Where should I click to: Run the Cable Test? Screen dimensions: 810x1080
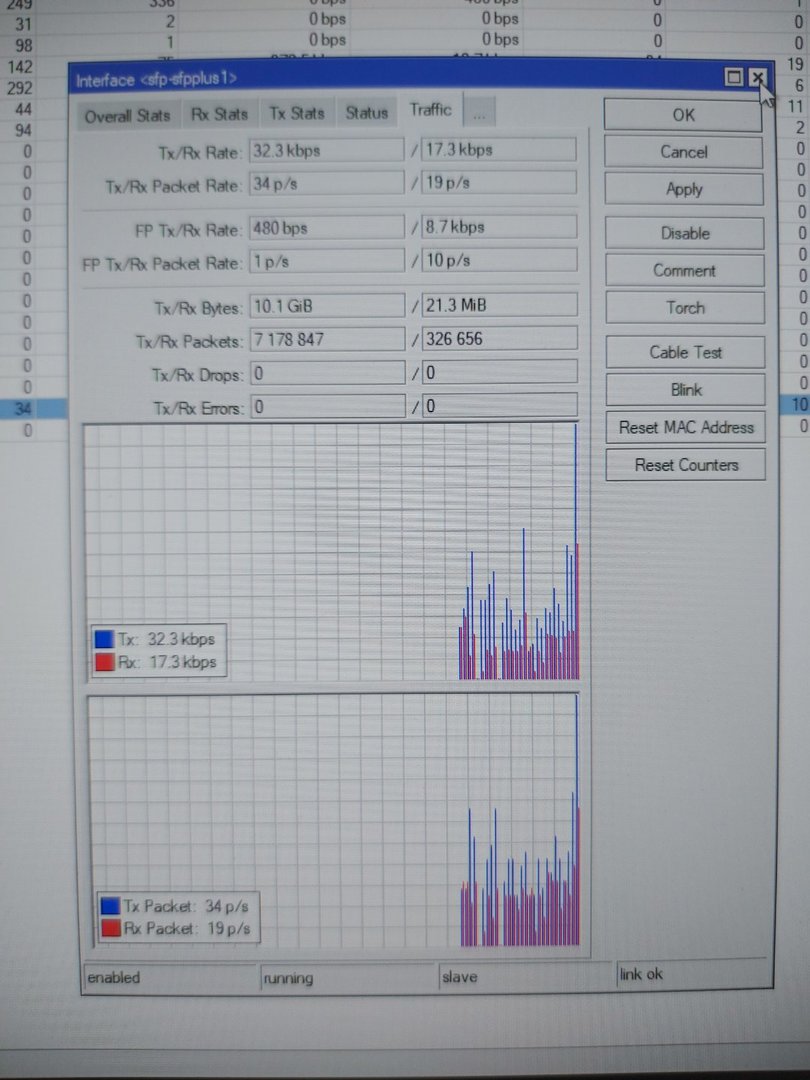685,353
